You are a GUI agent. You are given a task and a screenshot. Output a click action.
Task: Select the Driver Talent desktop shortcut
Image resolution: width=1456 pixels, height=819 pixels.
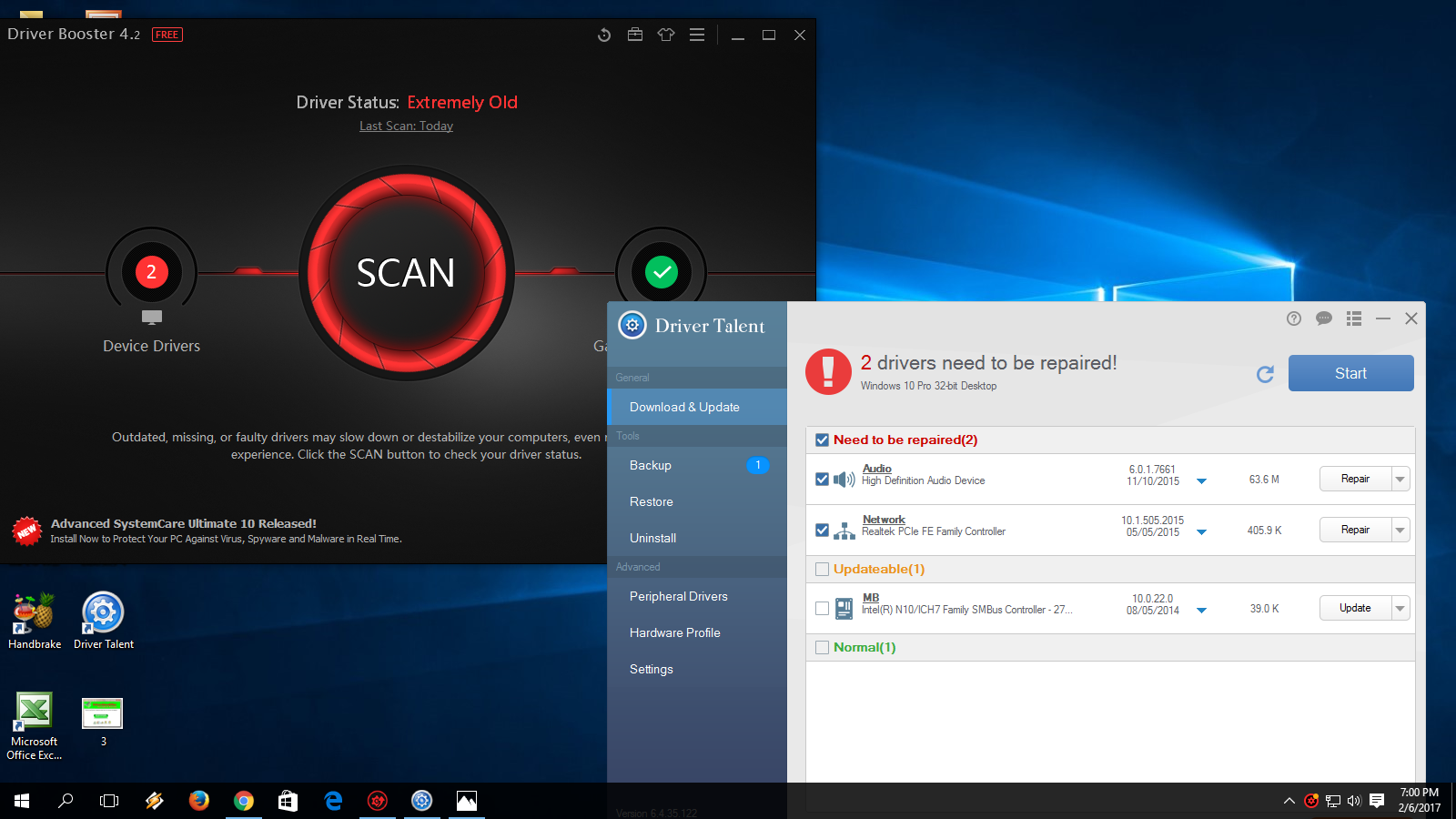(104, 622)
